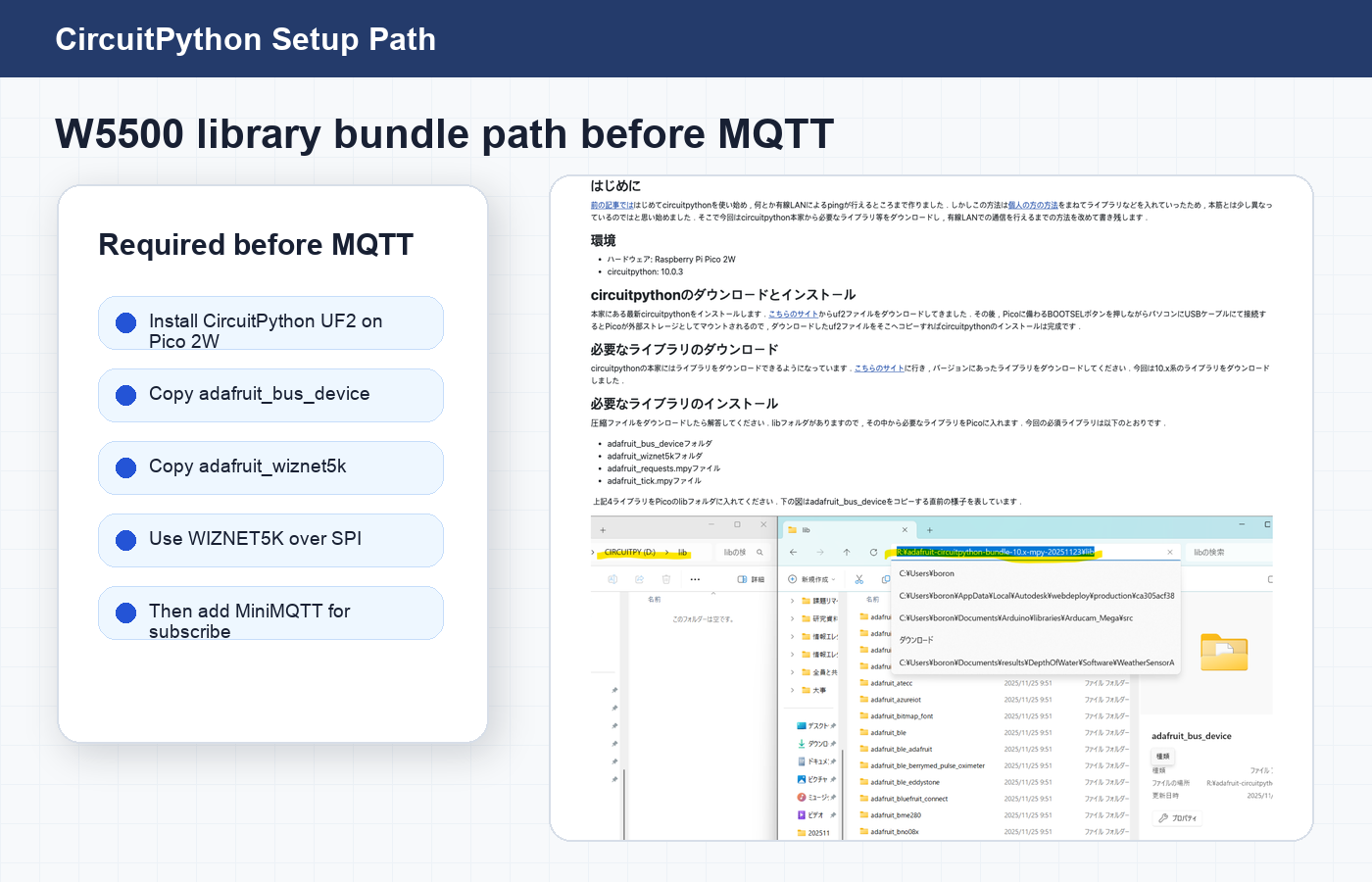Toggle the Install CircuitPython UF2 bullet

point(125,322)
